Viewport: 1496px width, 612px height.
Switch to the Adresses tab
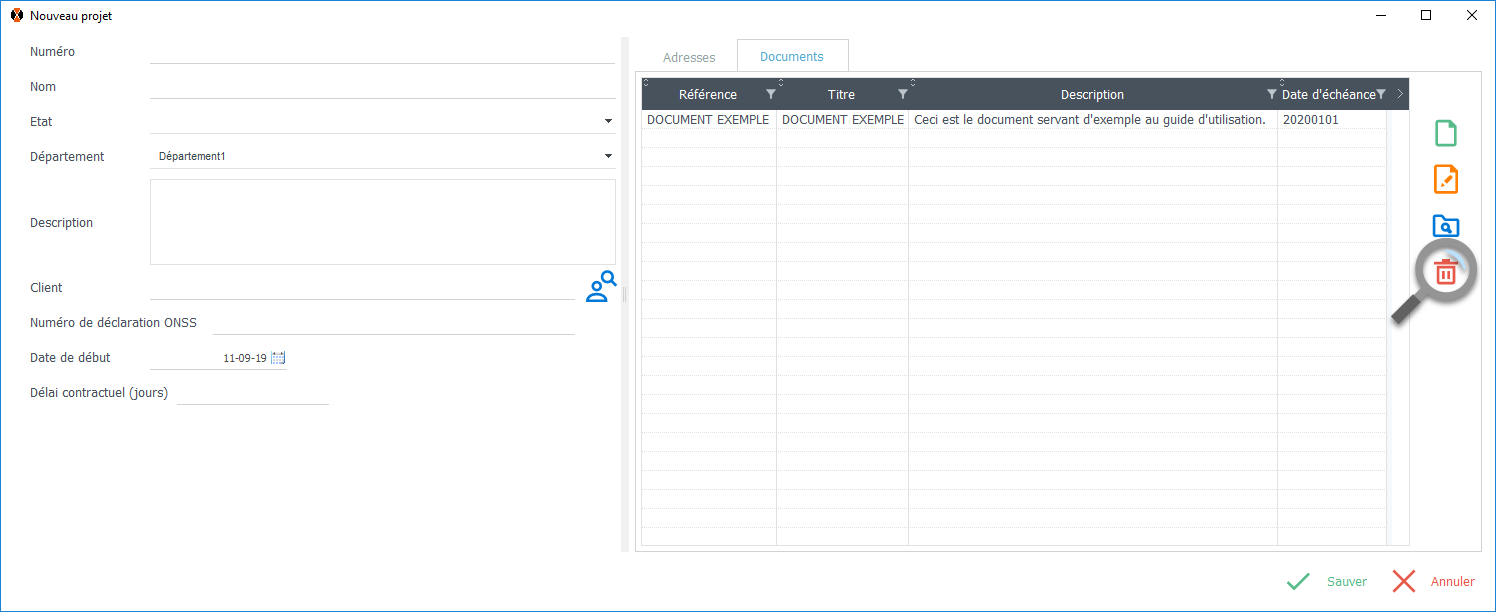(689, 58)
